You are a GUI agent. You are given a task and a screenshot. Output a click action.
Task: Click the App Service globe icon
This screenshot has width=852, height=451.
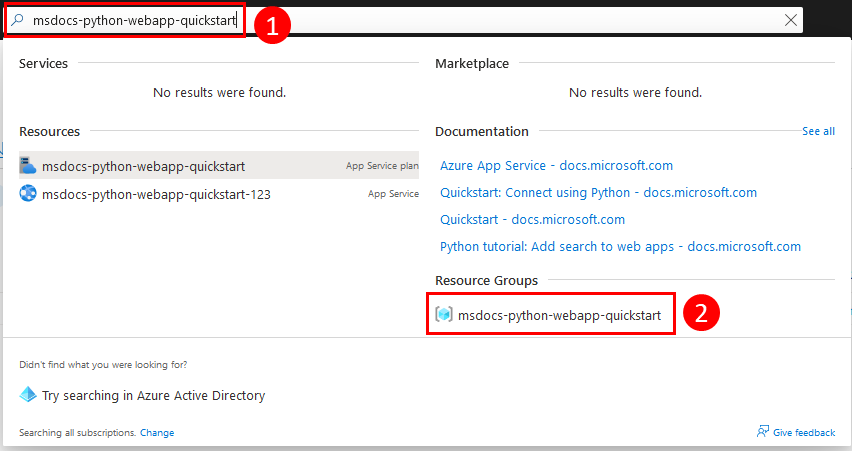point(28,193)
